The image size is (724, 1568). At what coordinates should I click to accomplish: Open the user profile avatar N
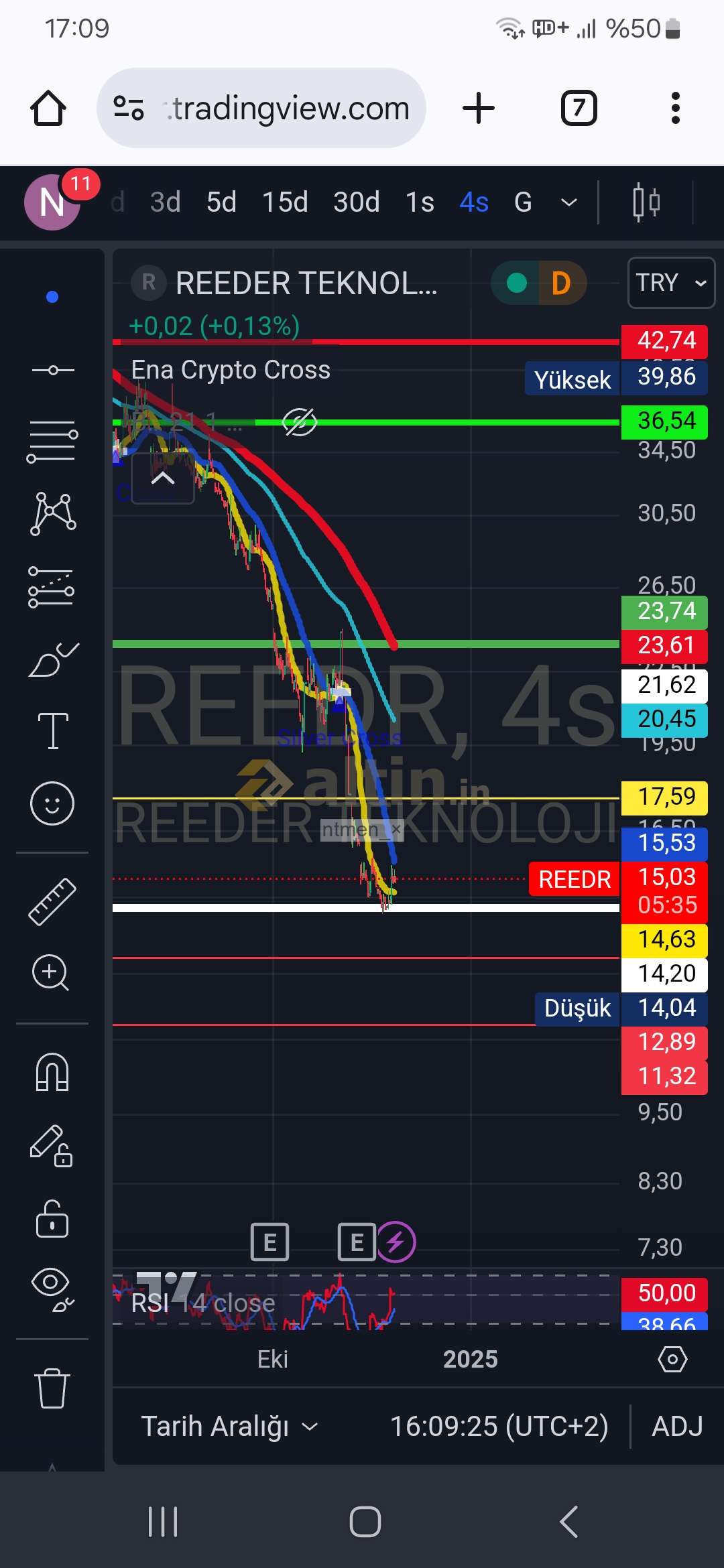pyautogui.click(x=52, y=202)
